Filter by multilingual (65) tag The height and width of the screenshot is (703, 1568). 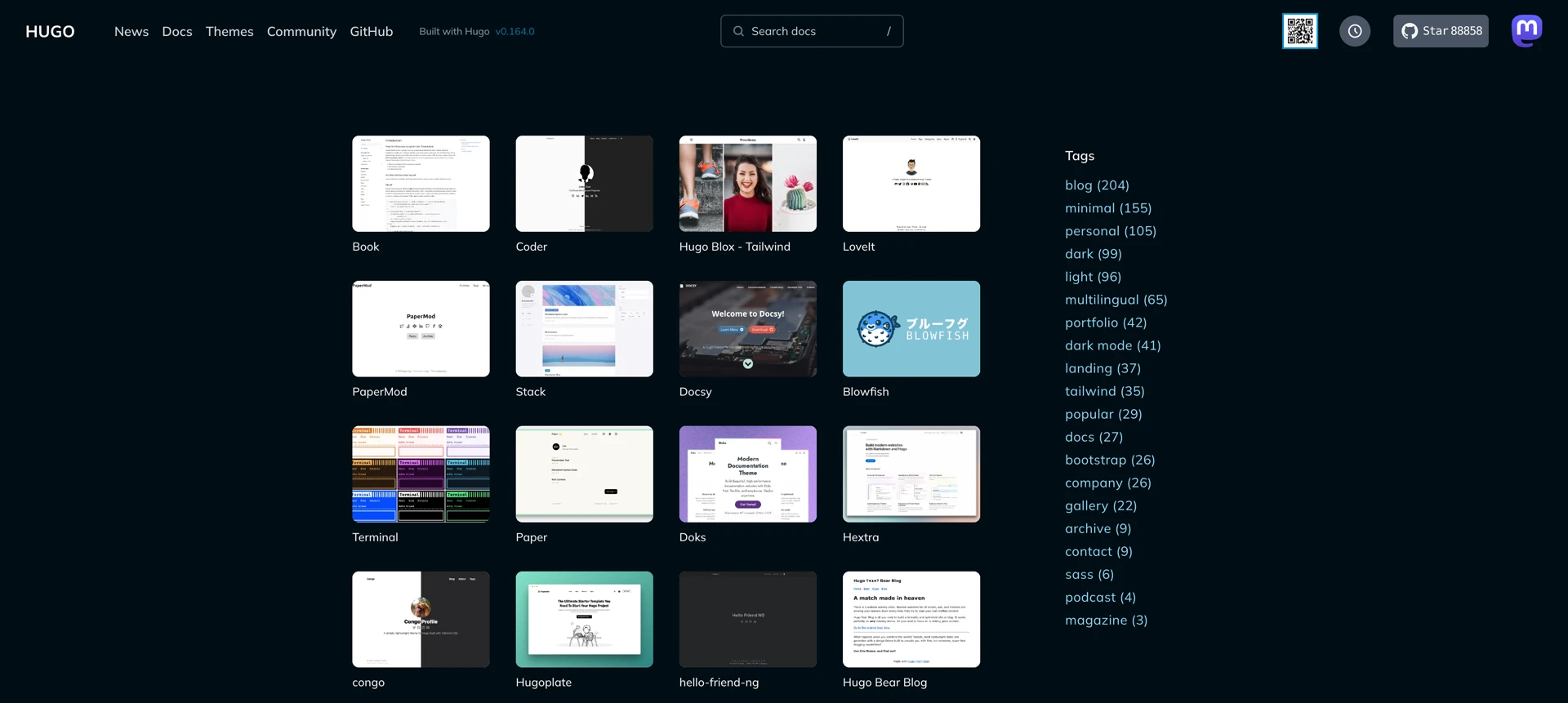point(1116,300)
